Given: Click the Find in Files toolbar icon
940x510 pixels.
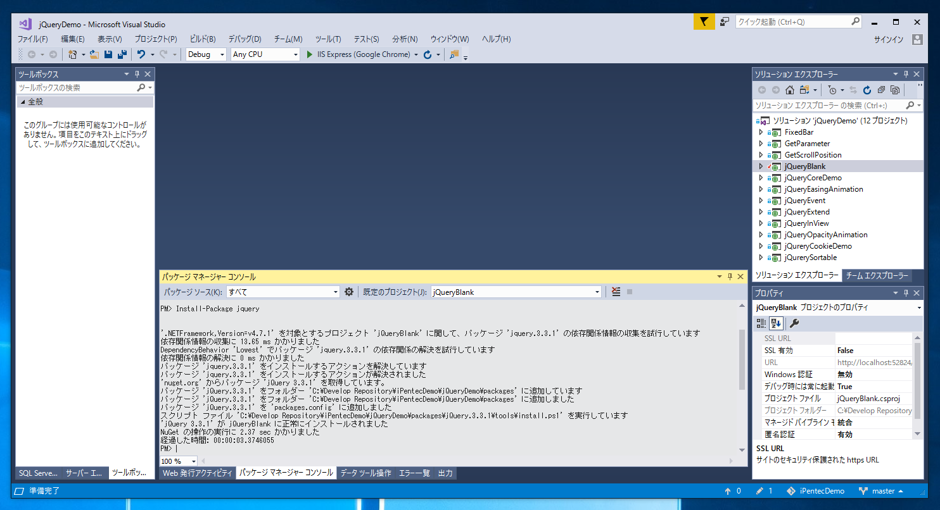Looking at the screenshot, I should pos(454,55).
